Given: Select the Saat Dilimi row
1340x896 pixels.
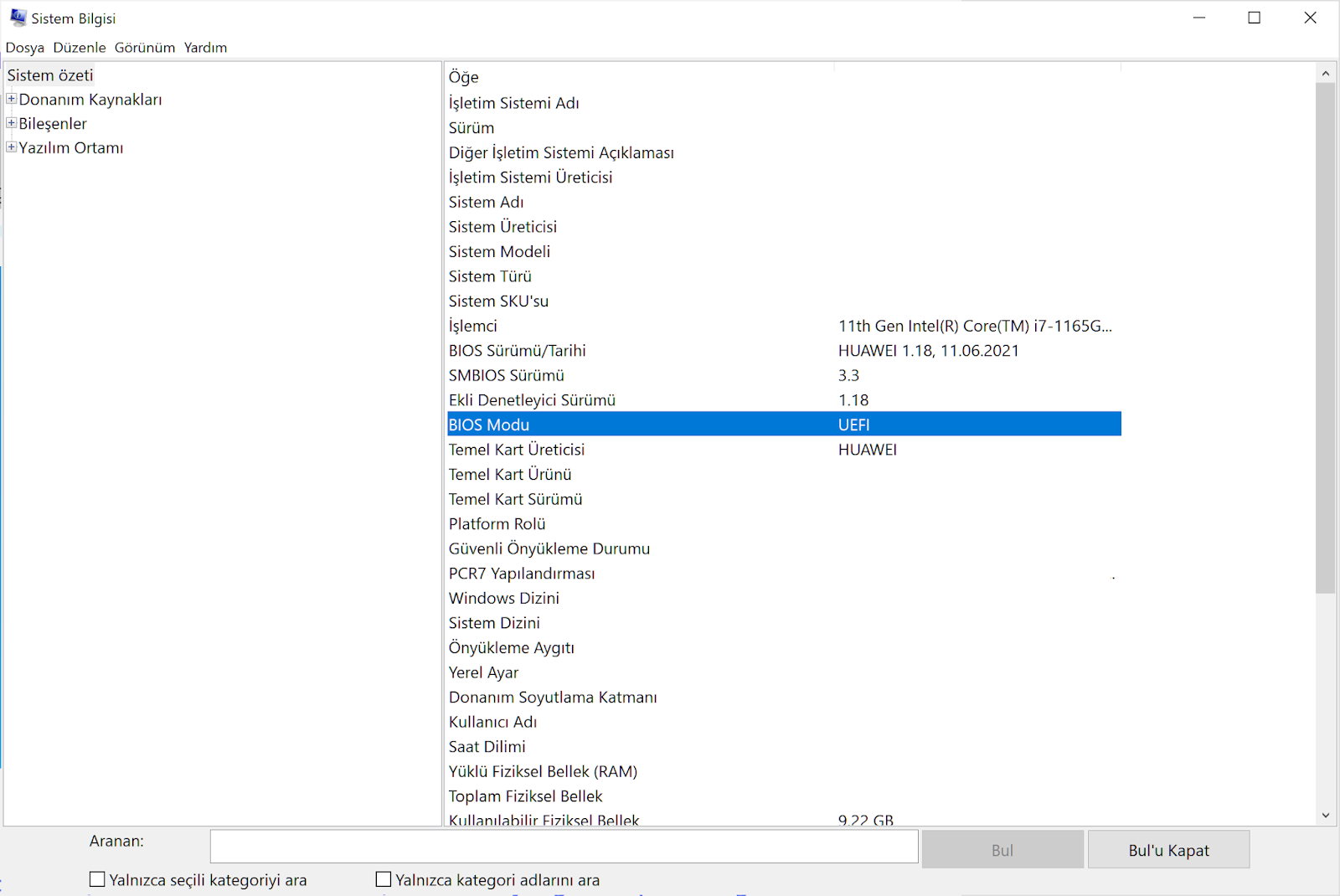Looking at the screenshot, I should 785,746.
